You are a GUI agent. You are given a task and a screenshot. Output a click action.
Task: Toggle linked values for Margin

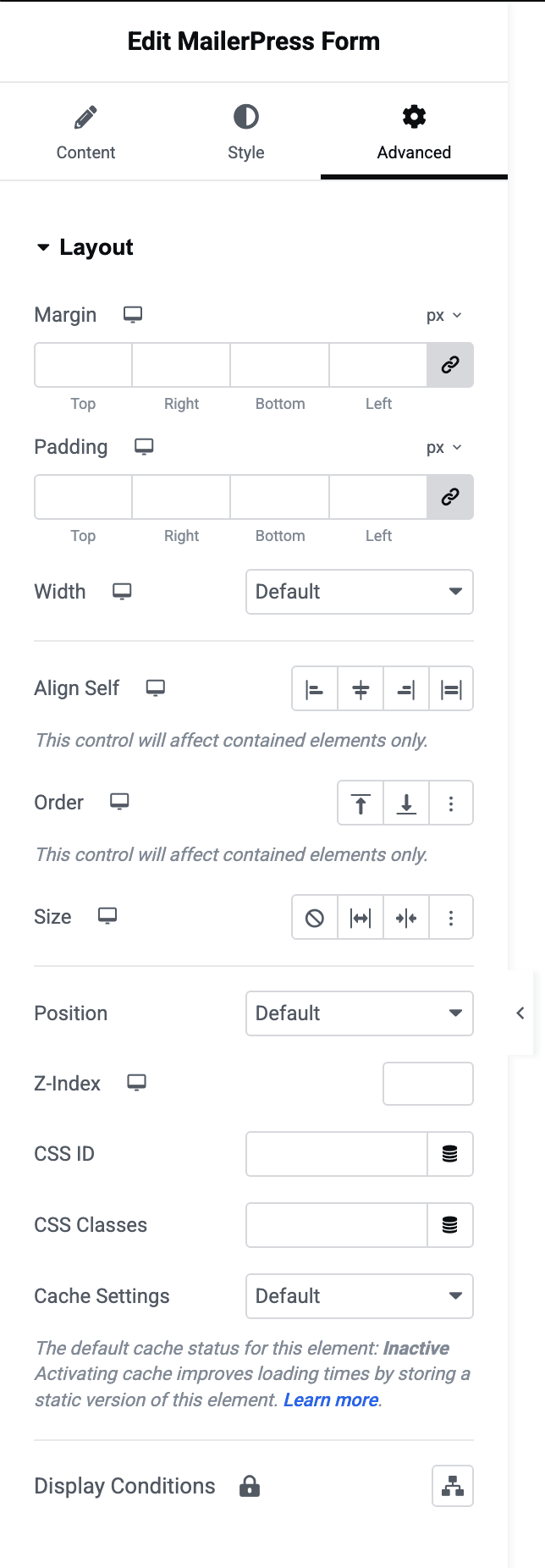tap(449, 365)
